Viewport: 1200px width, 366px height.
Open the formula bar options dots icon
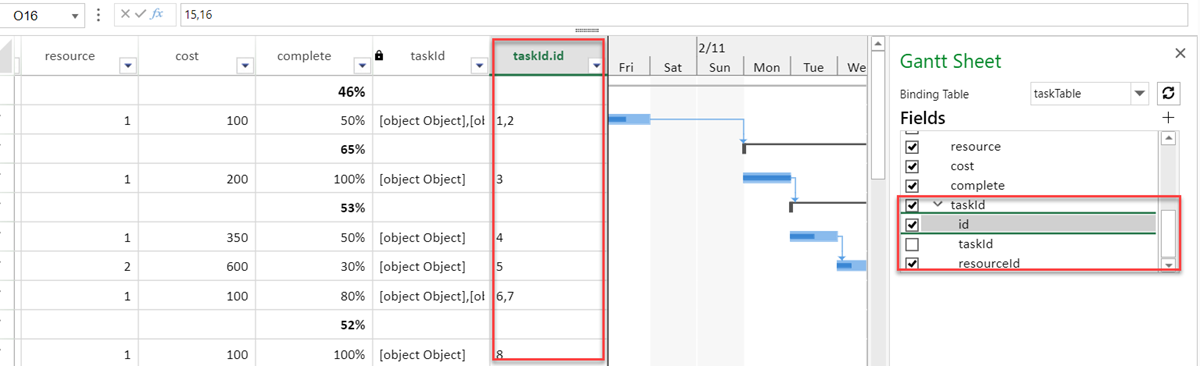point(97,15)
